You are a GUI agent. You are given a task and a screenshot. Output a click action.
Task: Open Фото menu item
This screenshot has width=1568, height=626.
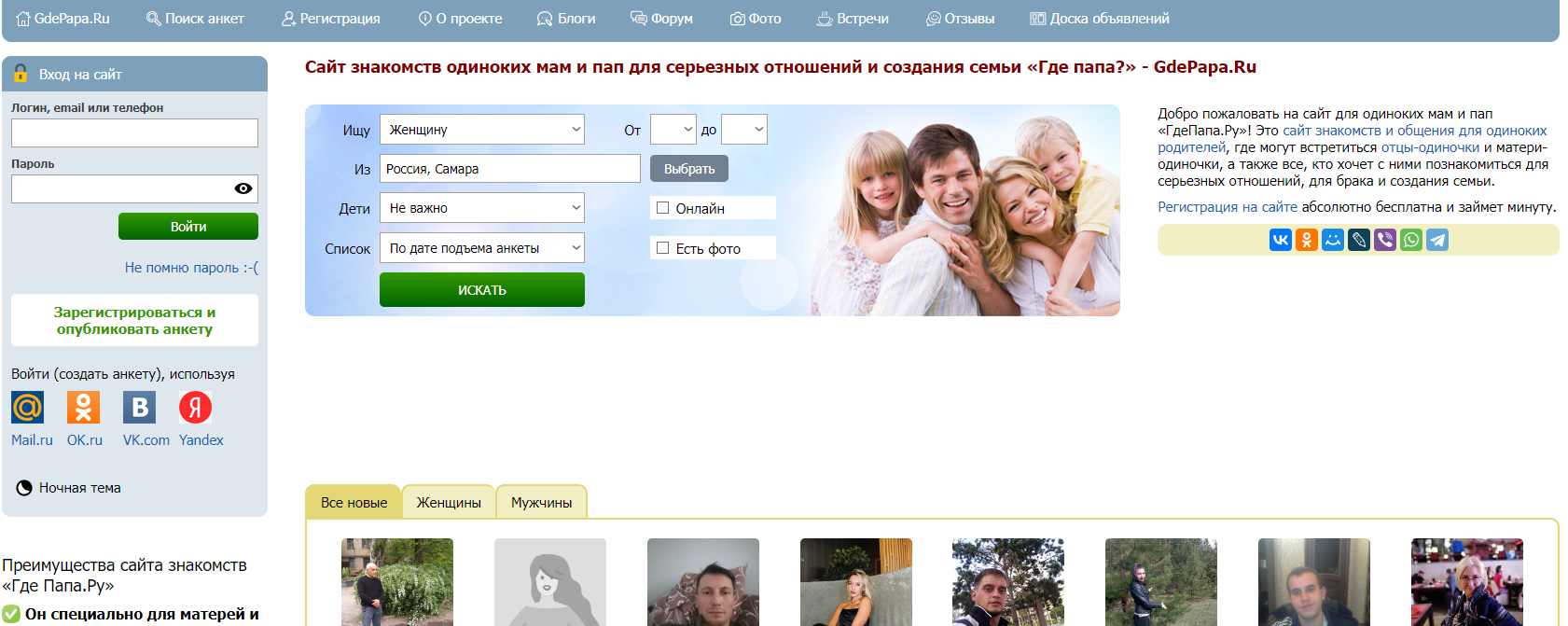[756, 19]
